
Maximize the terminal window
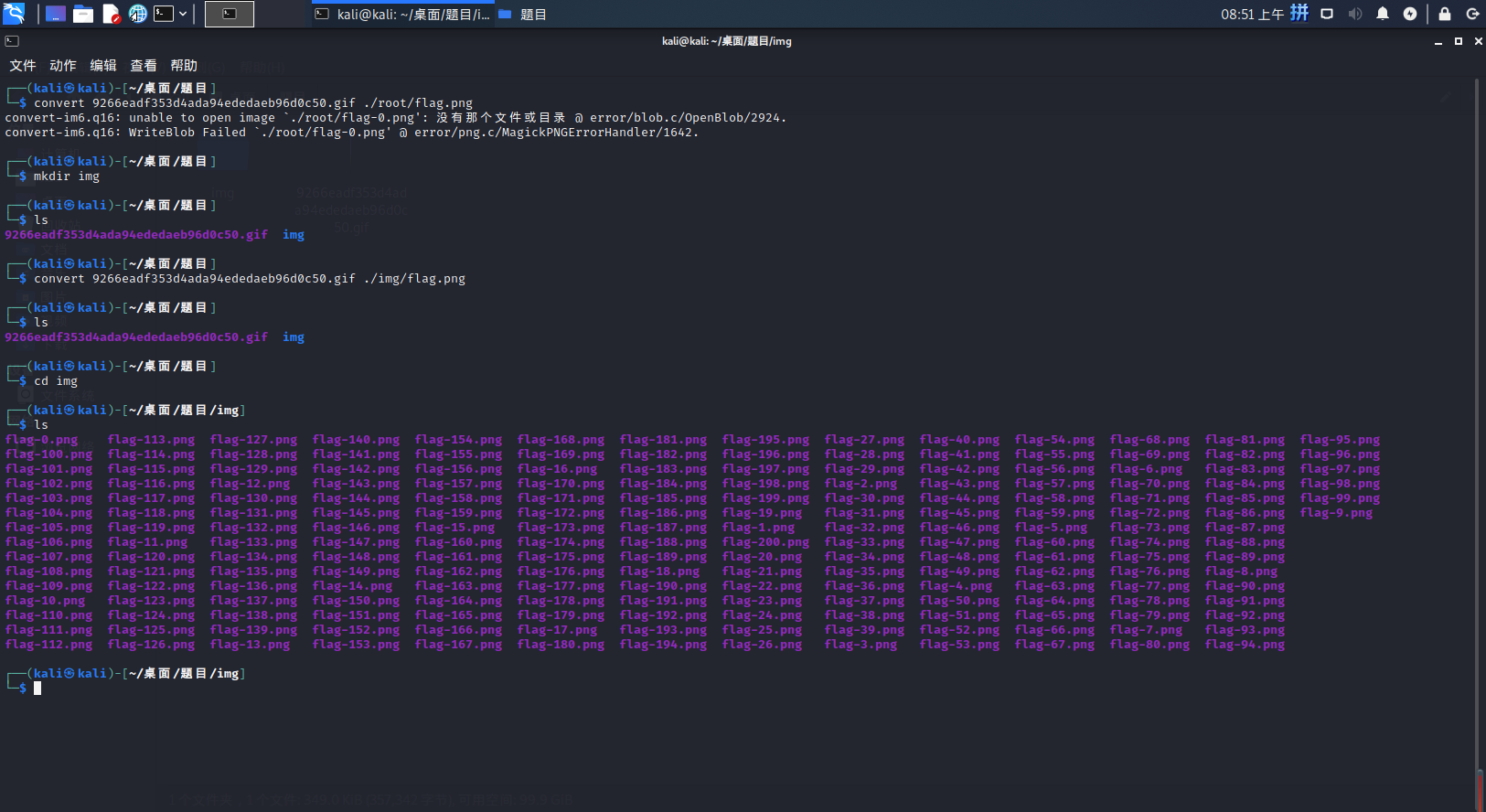[1459, 41]
